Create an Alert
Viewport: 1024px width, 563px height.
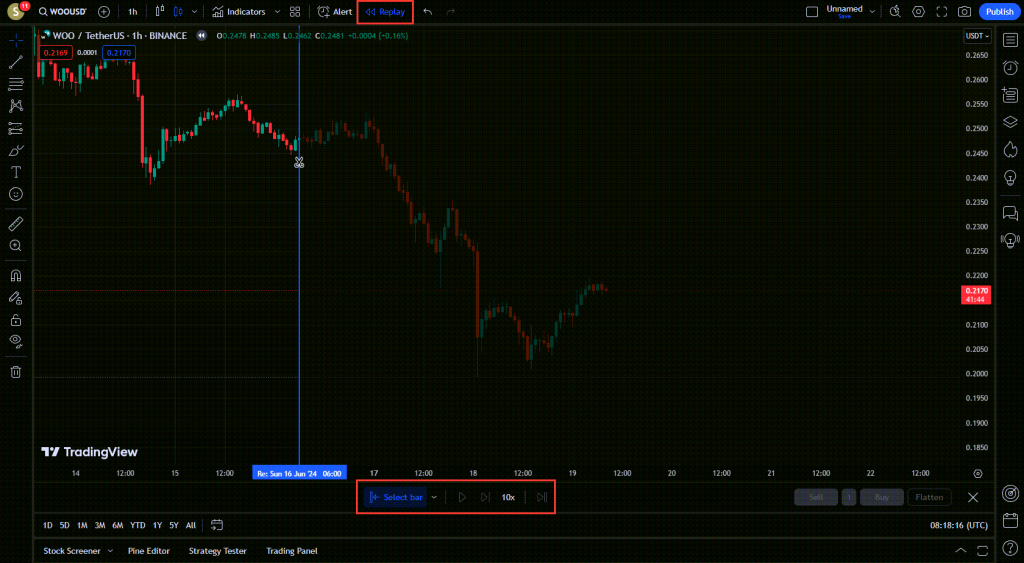[334, 12]
